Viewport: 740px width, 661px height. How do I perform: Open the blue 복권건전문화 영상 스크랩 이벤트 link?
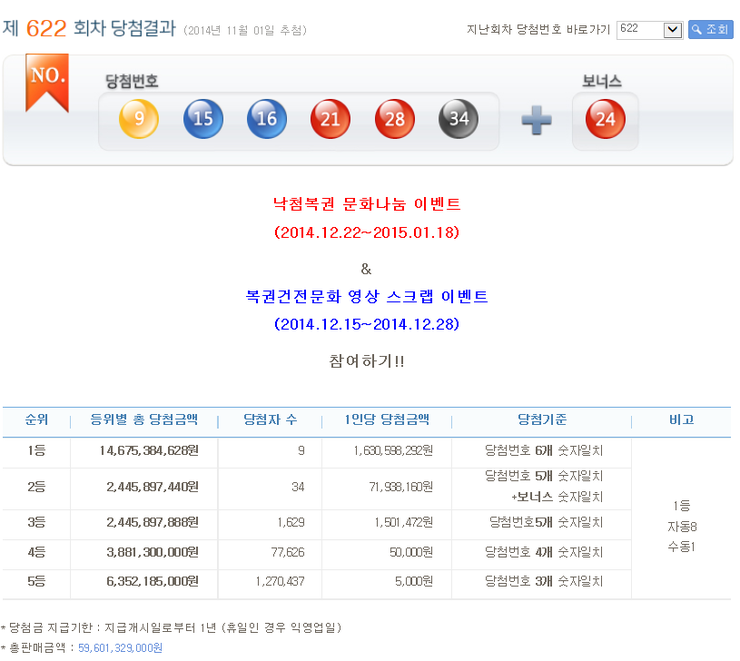367,296
